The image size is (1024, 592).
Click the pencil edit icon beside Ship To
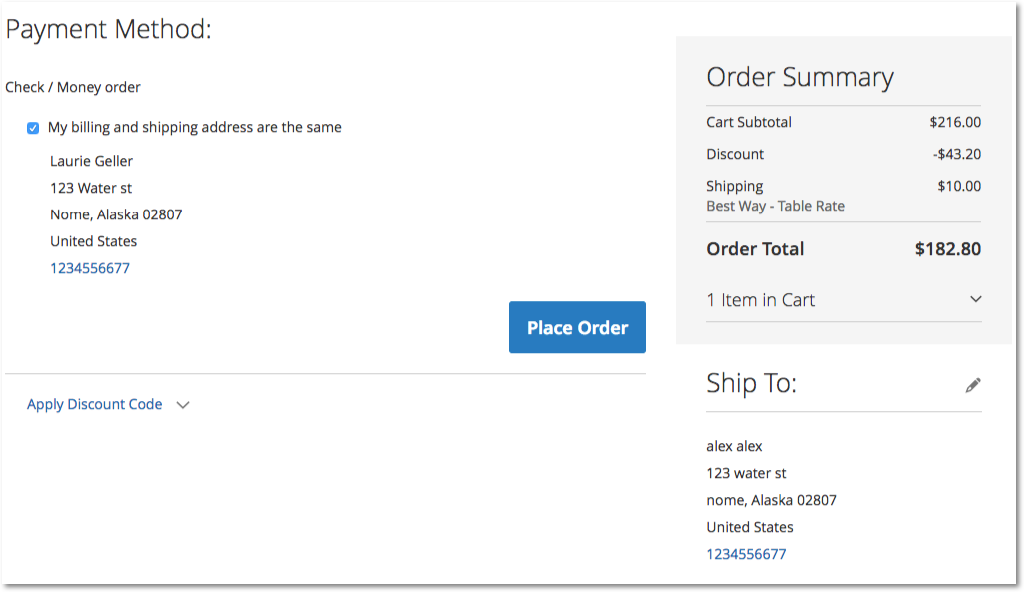973,386
